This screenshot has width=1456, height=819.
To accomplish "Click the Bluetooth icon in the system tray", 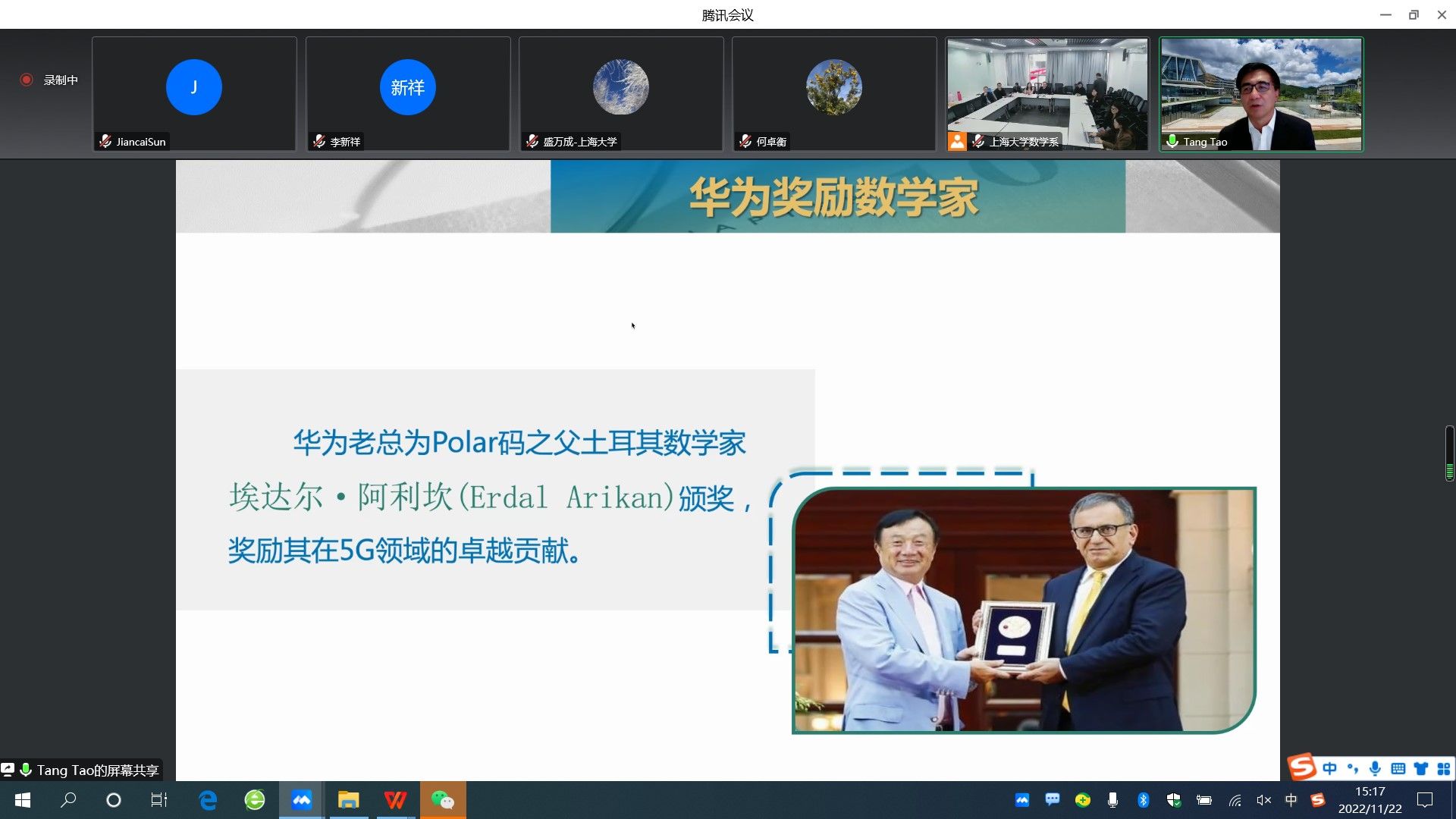I will tap(1144, 800).
